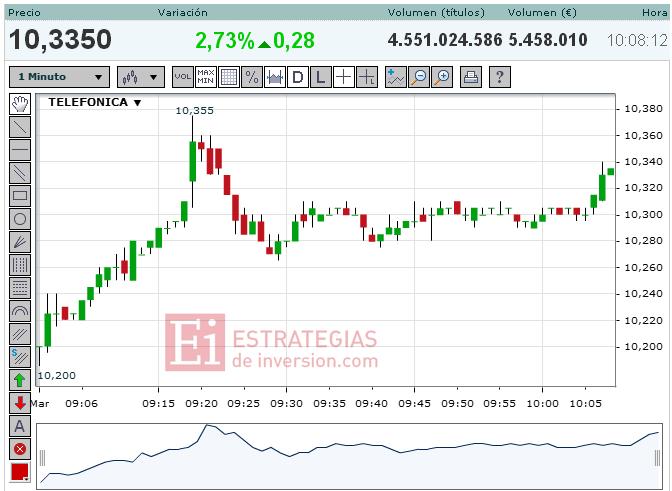672x491 pixels.
Task: Select the diagonal trend line tool
Action: point(20,127)
